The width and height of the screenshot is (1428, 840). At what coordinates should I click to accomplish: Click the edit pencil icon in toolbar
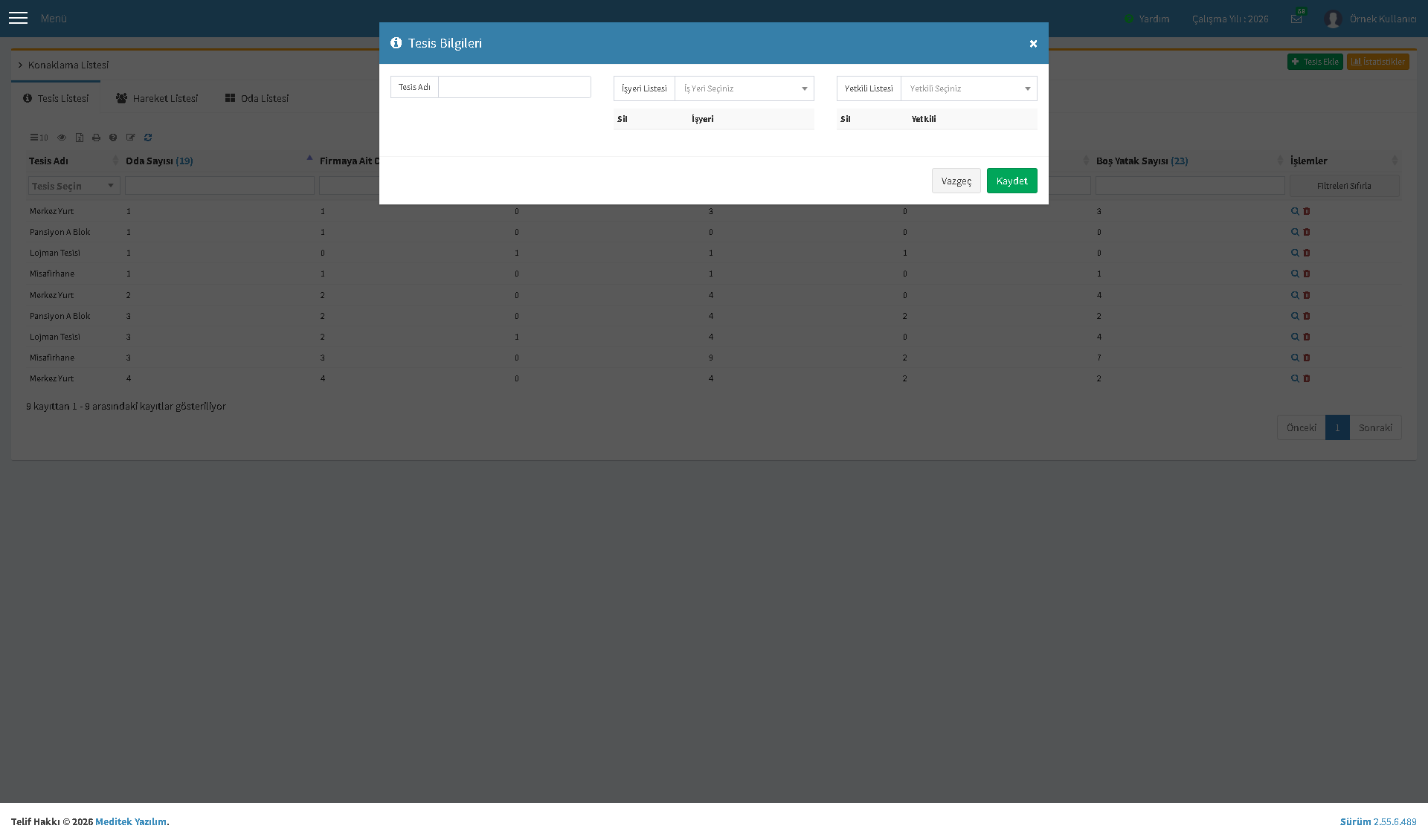click(131, 138)
